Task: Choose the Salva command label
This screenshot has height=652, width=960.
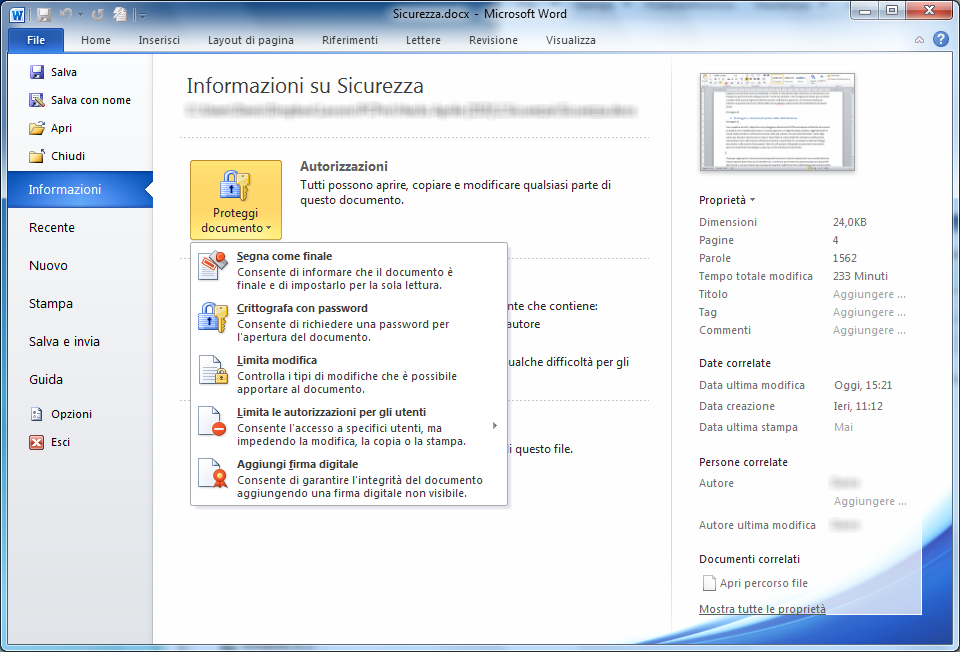Action: 64,72
